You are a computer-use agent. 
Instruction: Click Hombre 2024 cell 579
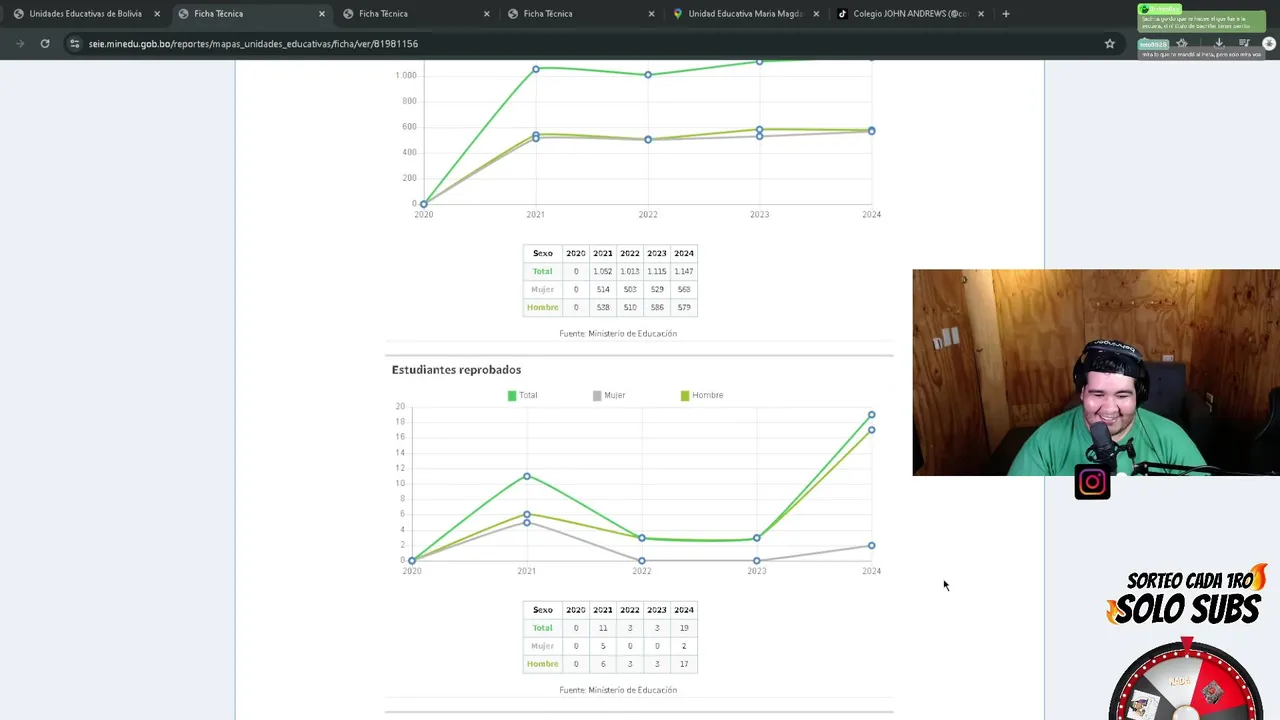683,307
